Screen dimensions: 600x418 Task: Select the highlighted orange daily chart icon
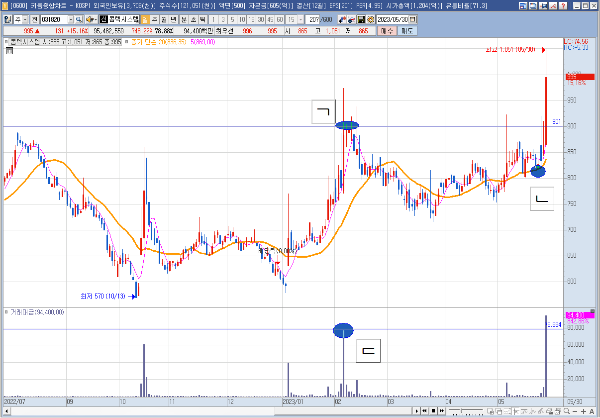(145, 20)
